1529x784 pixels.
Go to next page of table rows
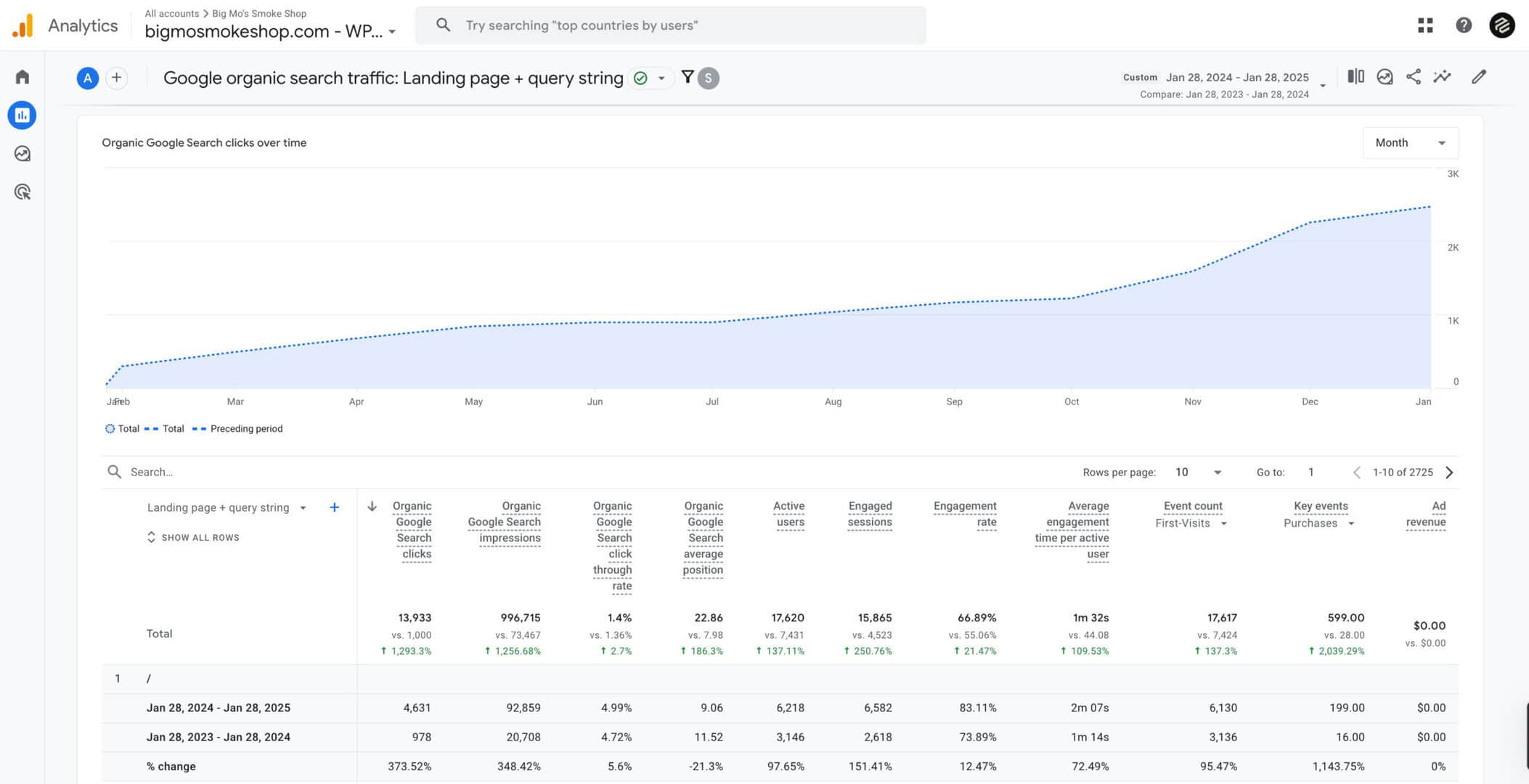(x=1449, y=472)
